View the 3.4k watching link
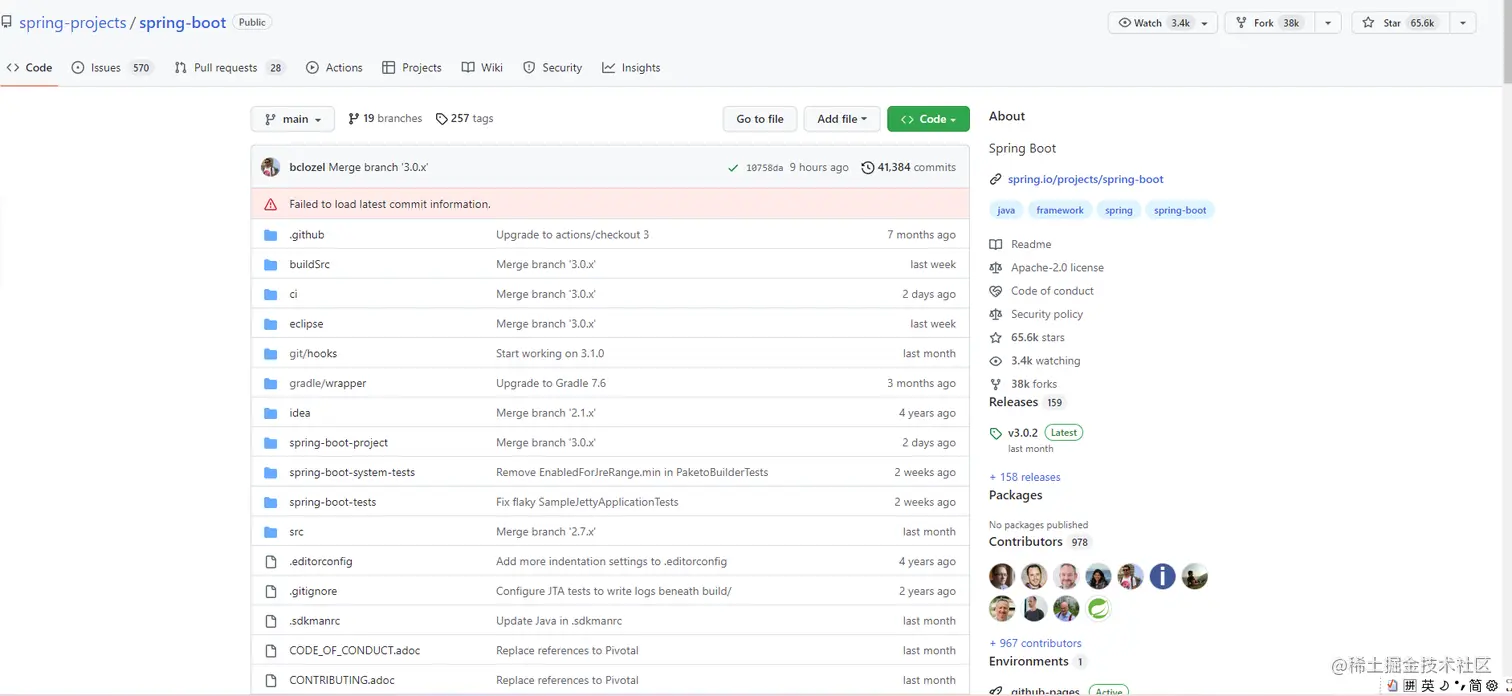The height and width of the screenshot is (696, 1512). 1035,361
